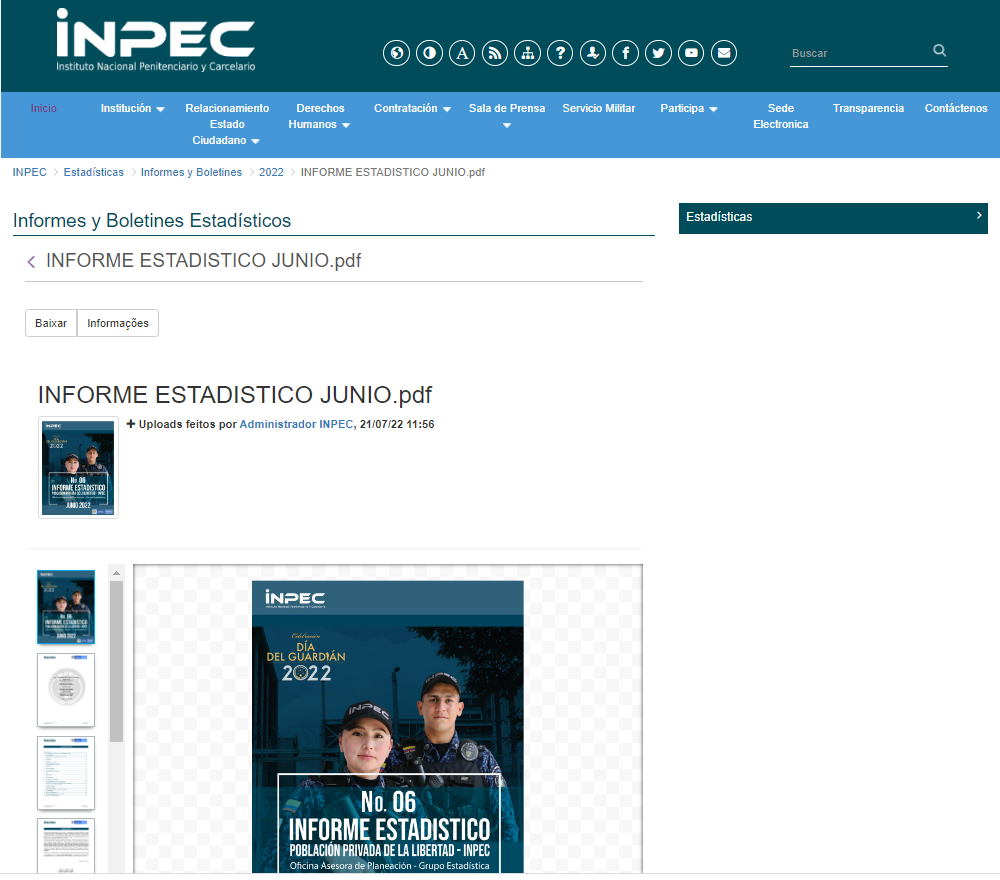1000x880 pixels.
Task: Click the globe language icon
Action: pyautogui.click(x=396, y=53)
